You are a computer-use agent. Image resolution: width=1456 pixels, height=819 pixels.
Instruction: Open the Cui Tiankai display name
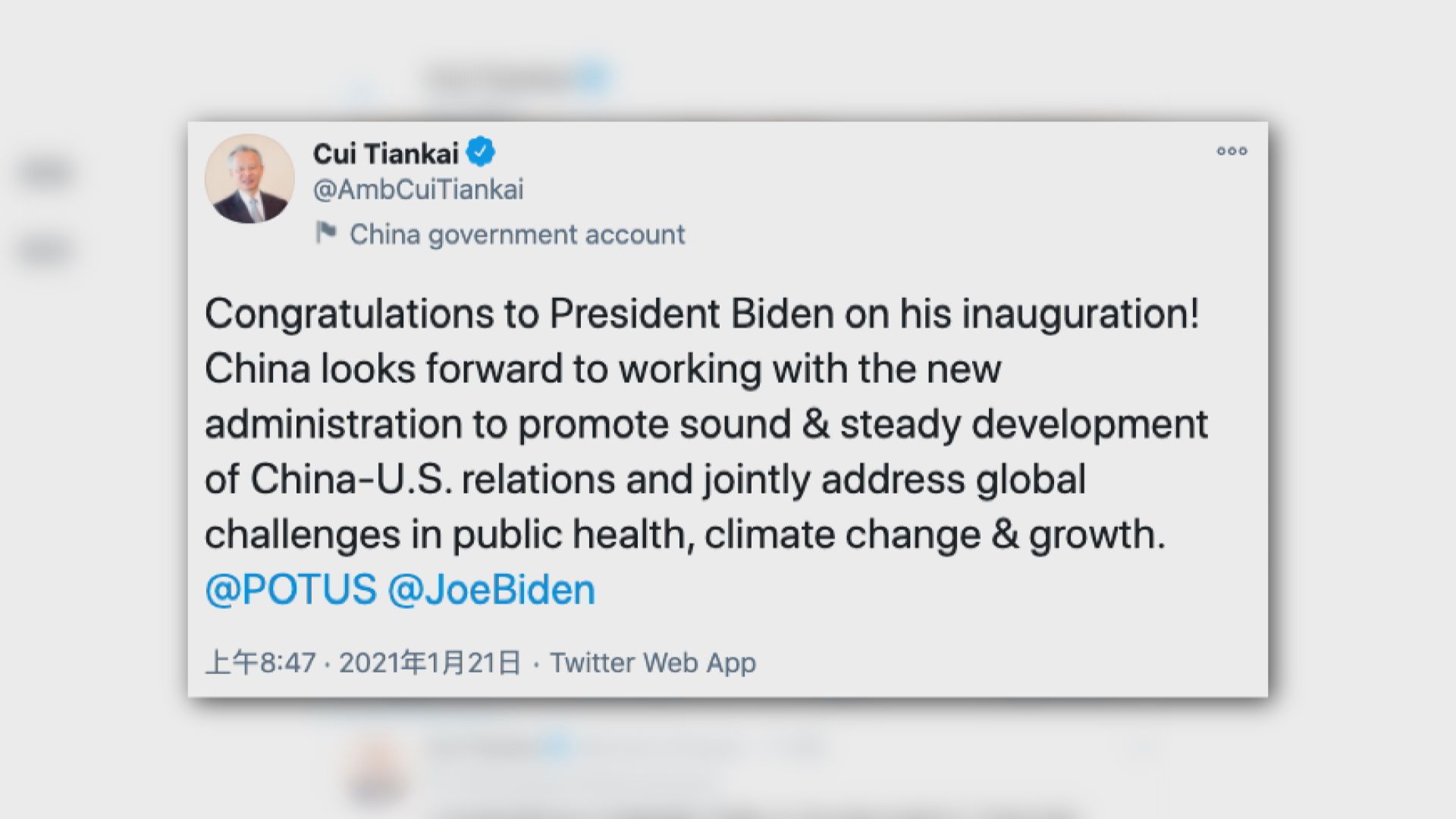tap(385, 154)
